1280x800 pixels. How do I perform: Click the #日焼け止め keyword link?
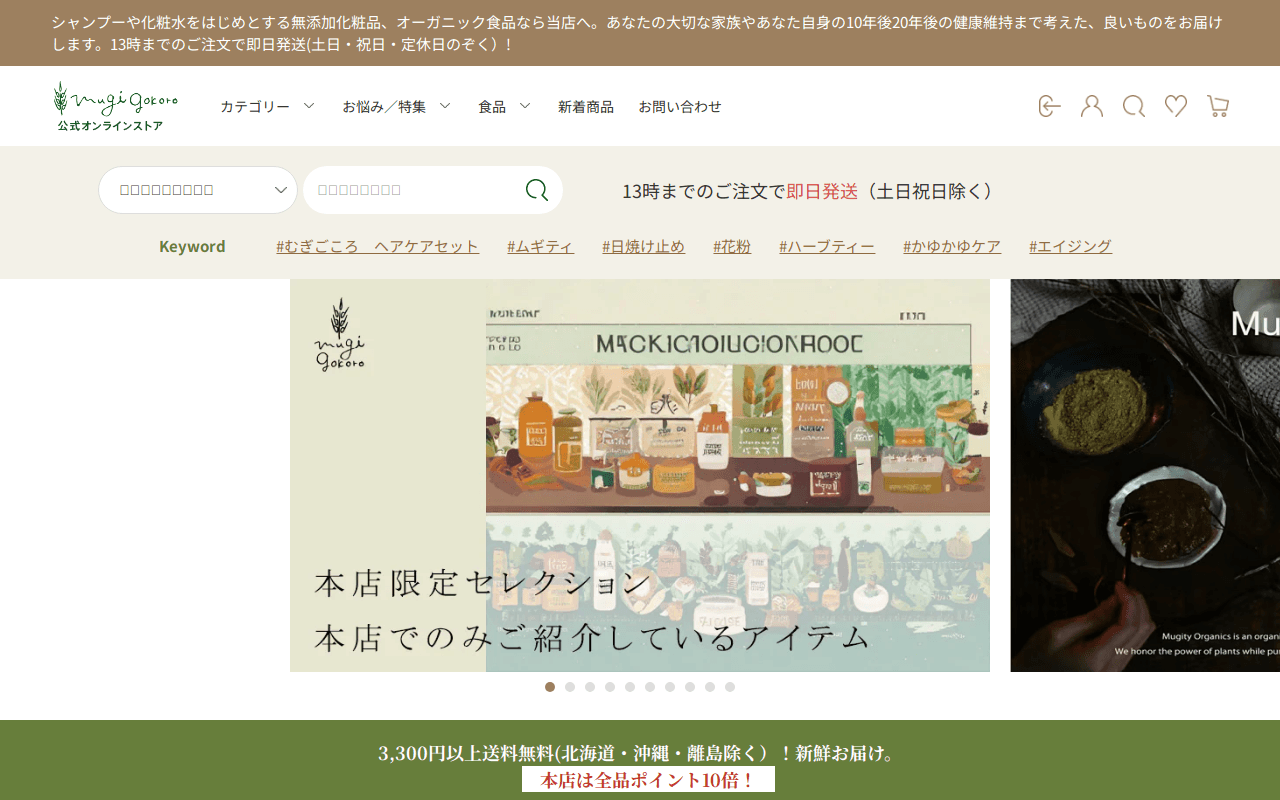pyautogui.click(x=643, y=246)
